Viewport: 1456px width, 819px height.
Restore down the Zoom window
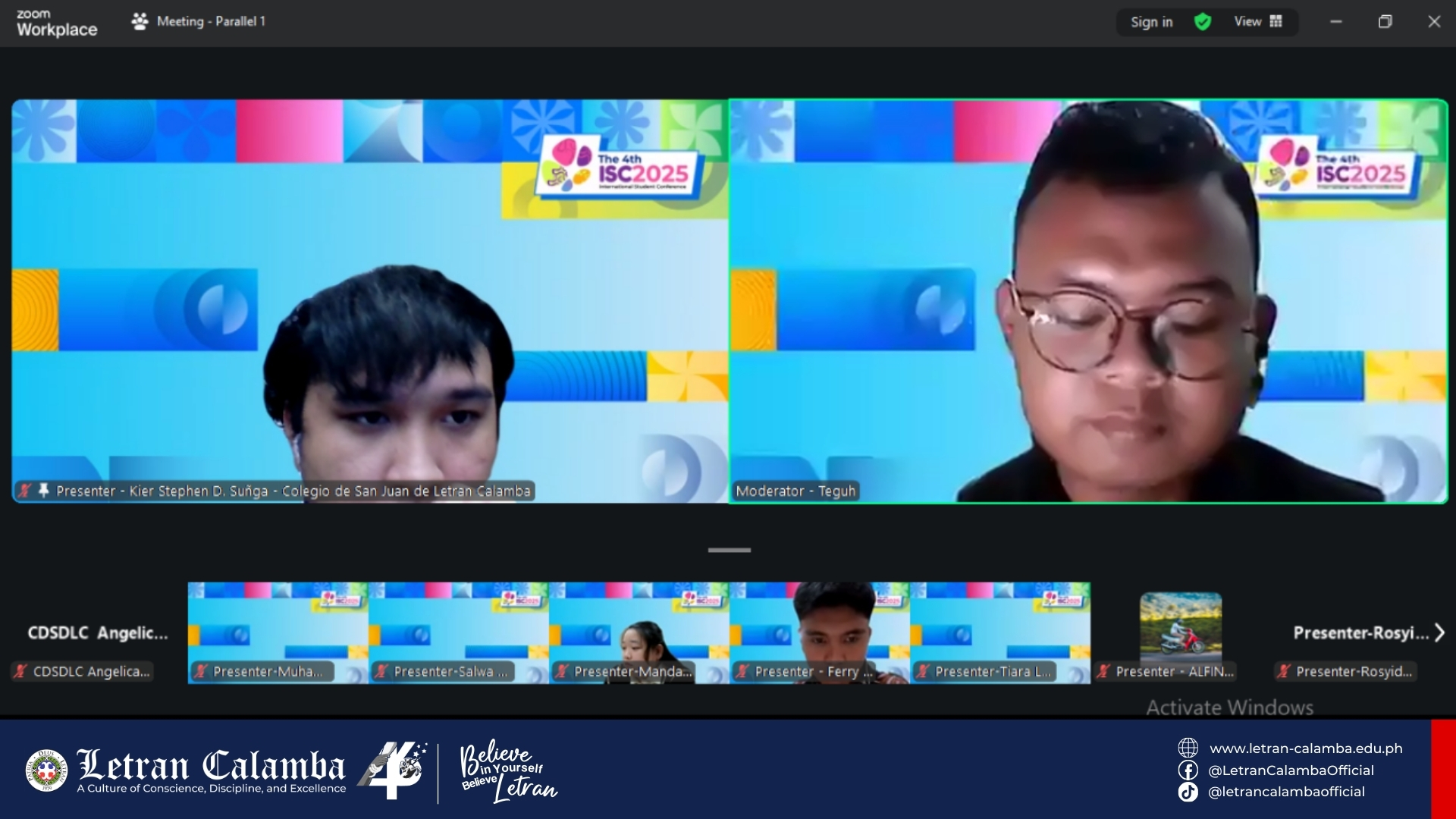(1385, 22)
